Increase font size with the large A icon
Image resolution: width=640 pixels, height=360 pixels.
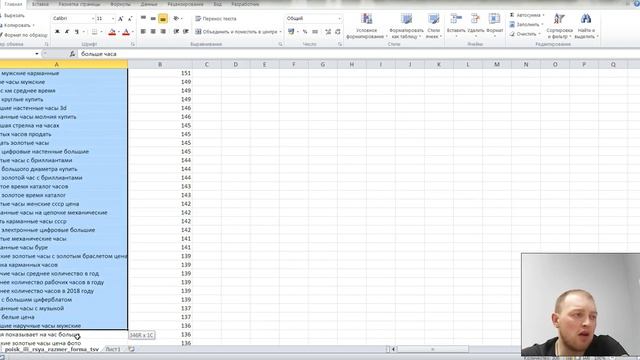click(121, 19)
